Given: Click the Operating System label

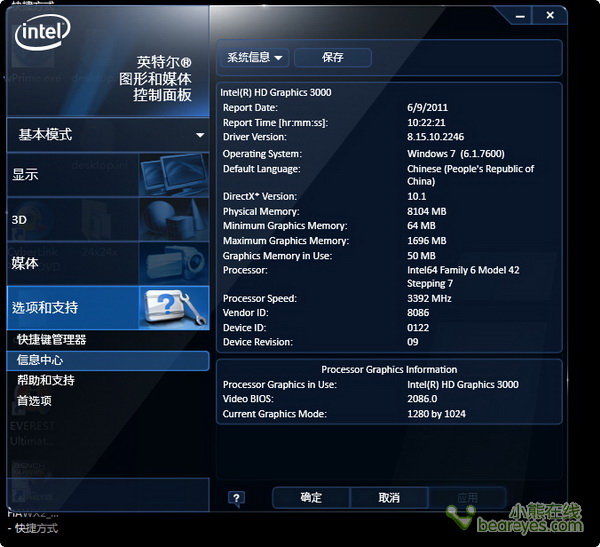Looking at the screenshot, I should (x=262, y=154).
